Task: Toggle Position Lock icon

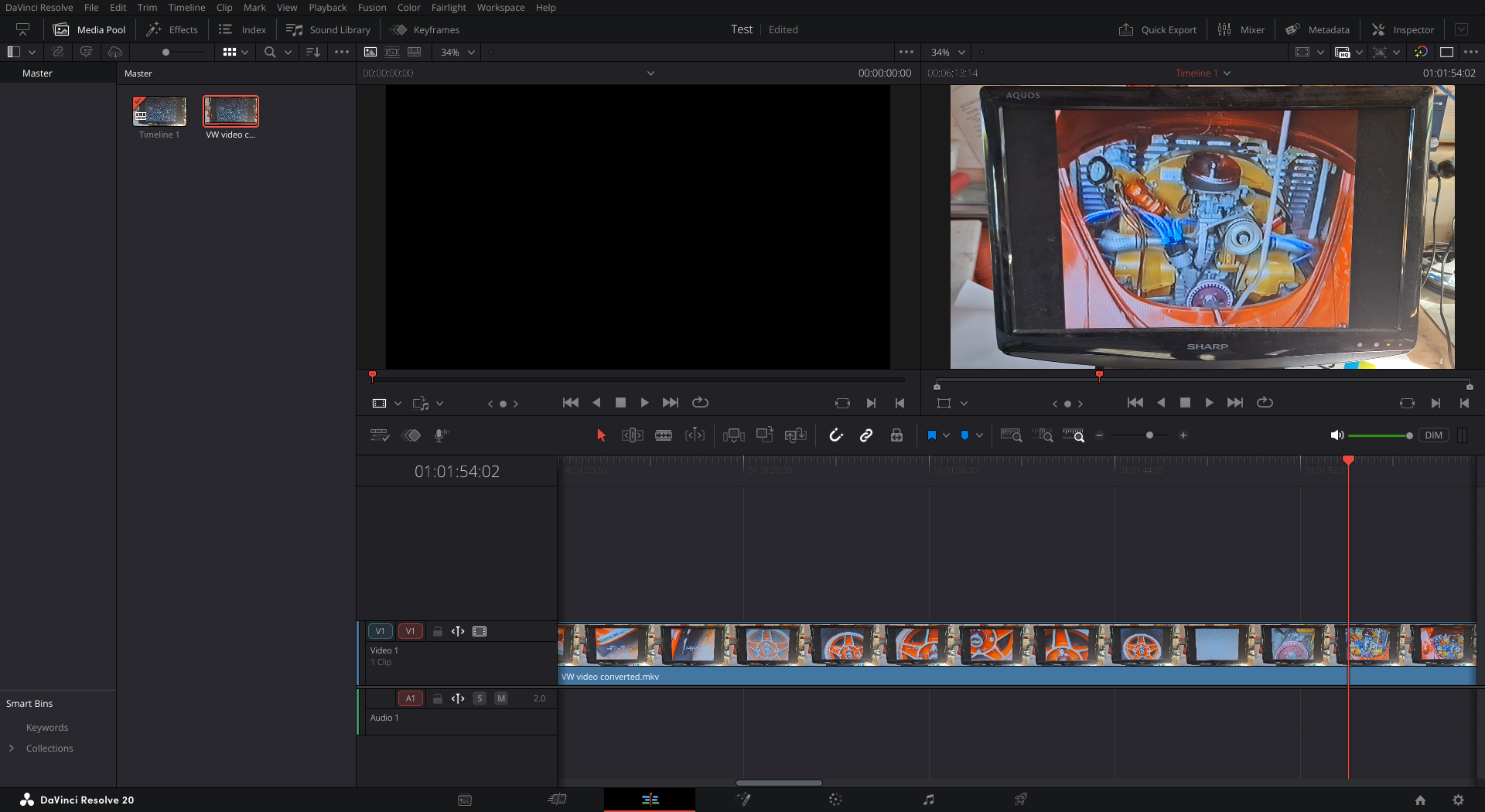Action: [896, 435]
